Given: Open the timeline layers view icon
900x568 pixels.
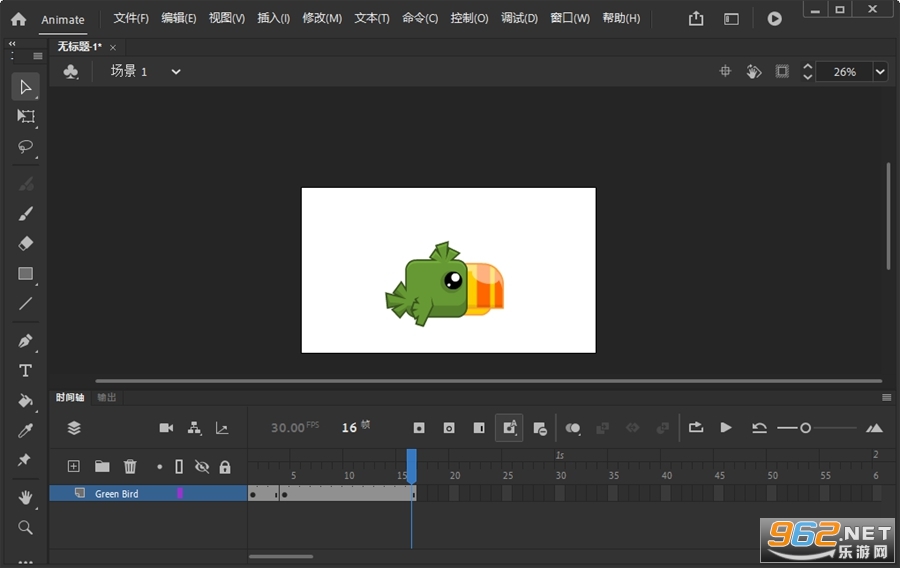Looking at the screenshot, I should 74,428.
